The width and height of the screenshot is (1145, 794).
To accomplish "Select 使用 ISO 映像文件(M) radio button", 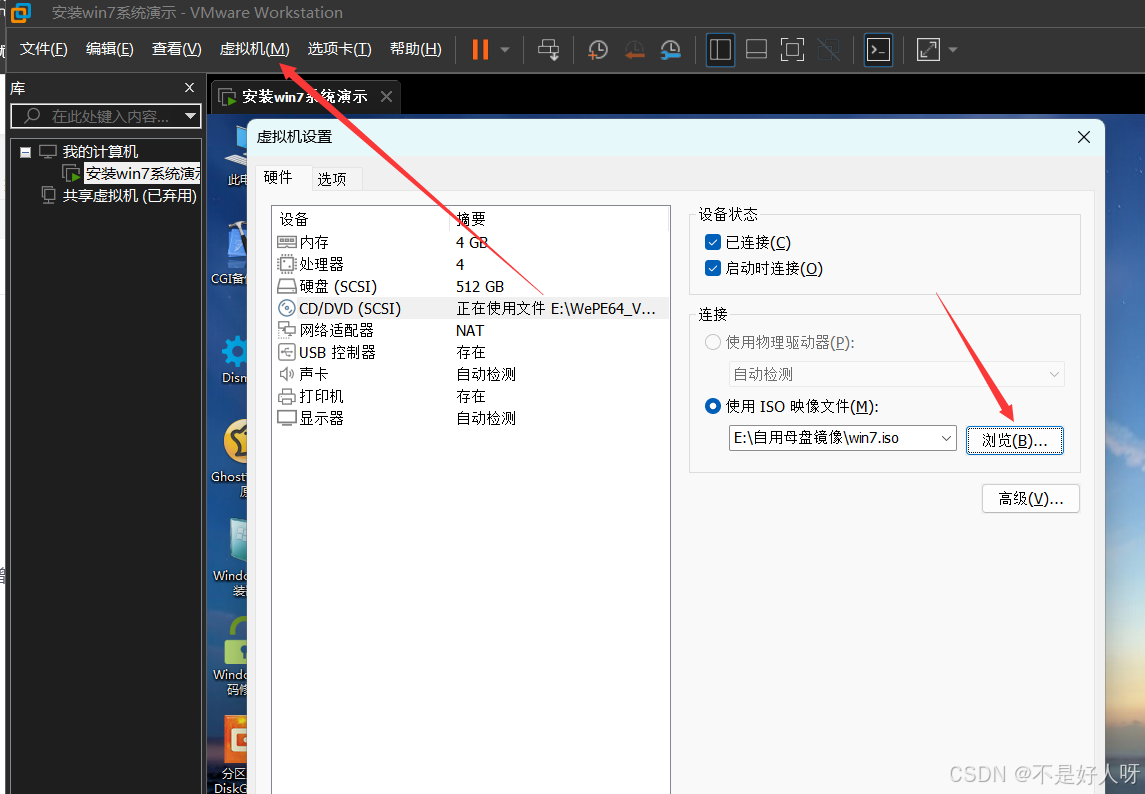I will pos(713,406).
